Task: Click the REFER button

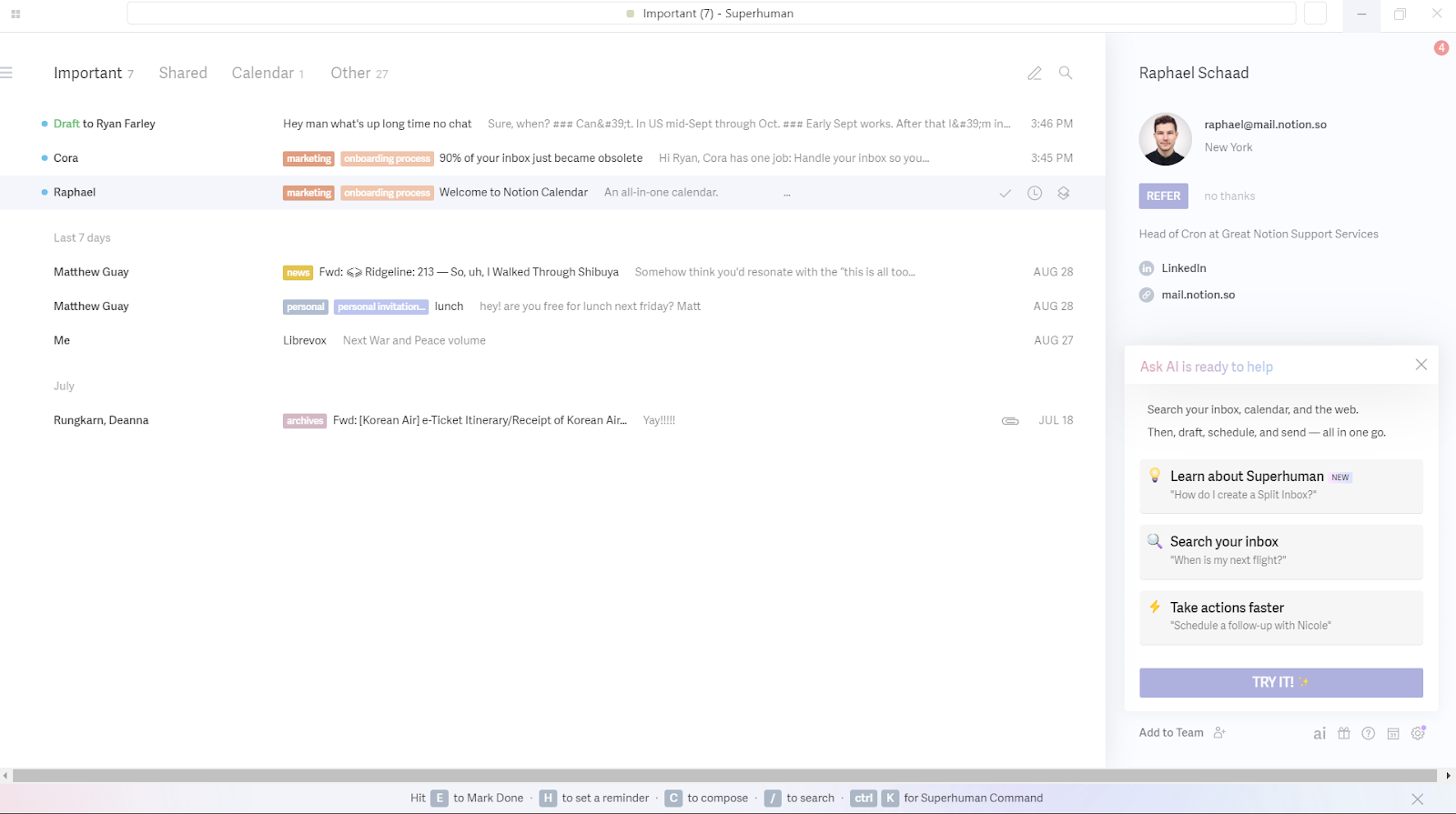Action: 1163,196
